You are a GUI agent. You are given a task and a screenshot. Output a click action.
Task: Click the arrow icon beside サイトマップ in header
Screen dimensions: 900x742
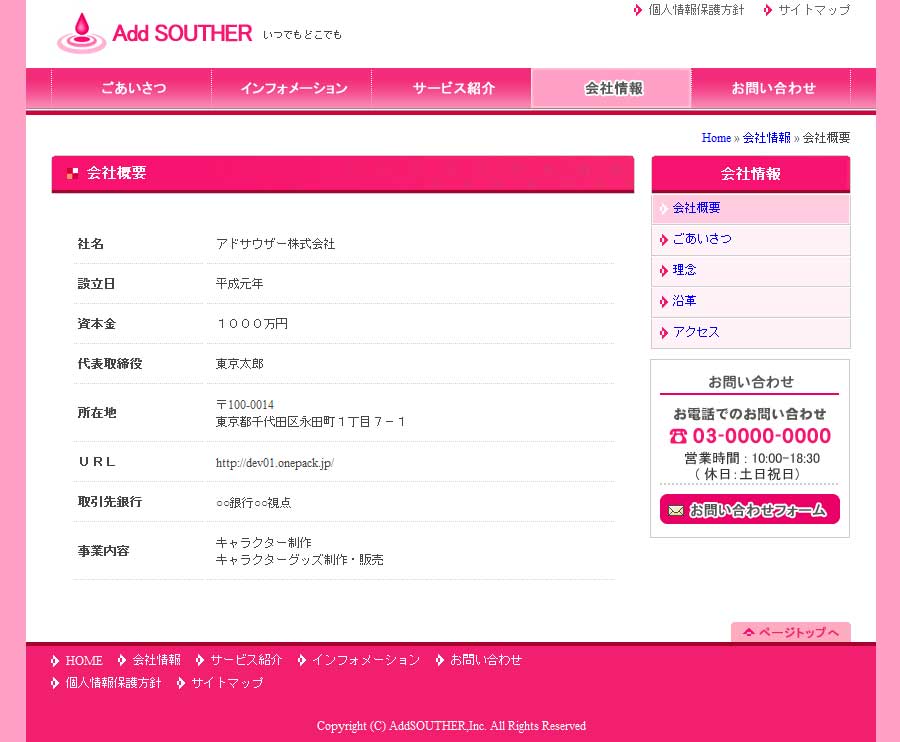click(768, 10)
